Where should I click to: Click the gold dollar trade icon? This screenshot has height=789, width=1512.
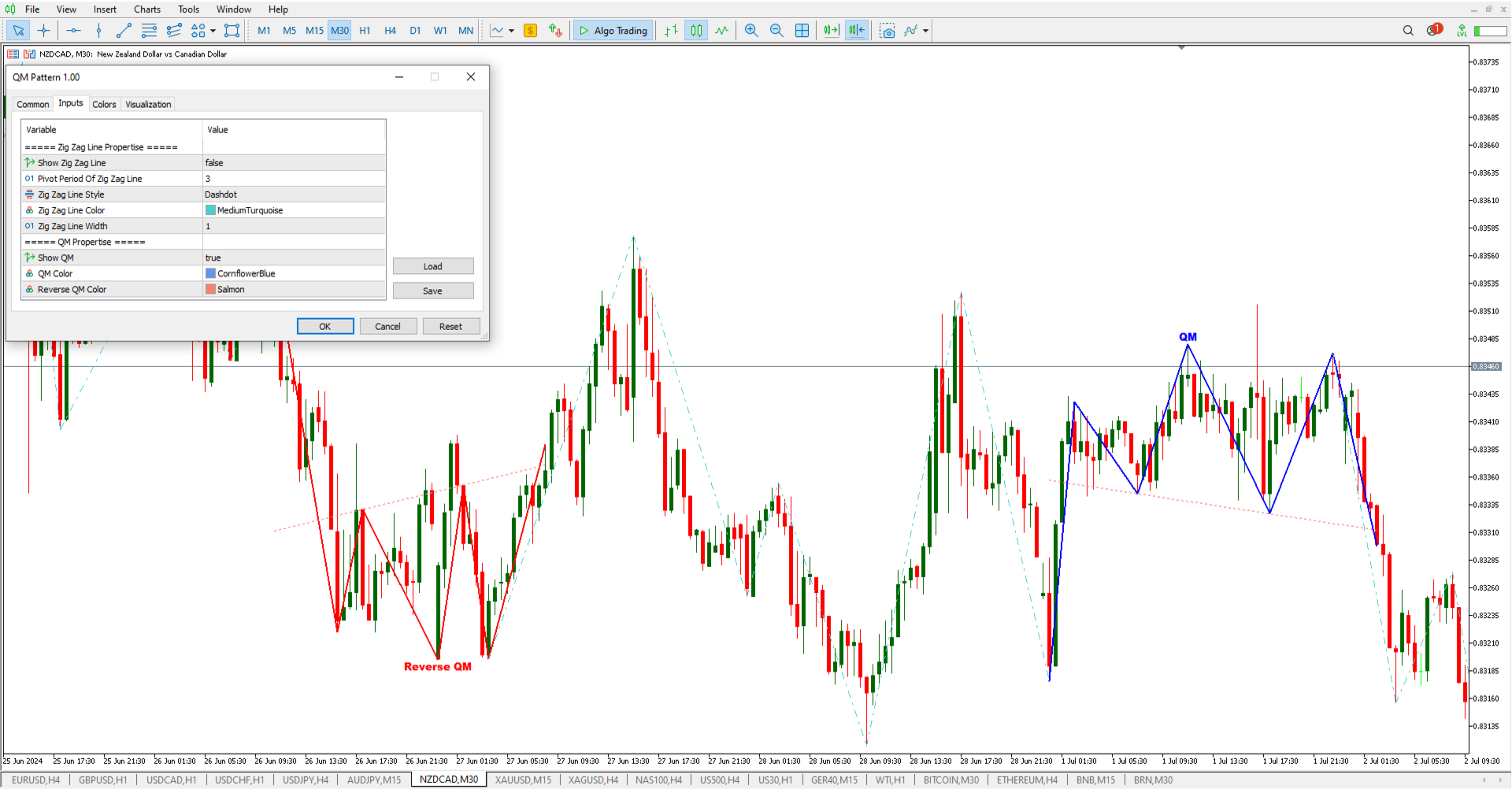[530, 31]
